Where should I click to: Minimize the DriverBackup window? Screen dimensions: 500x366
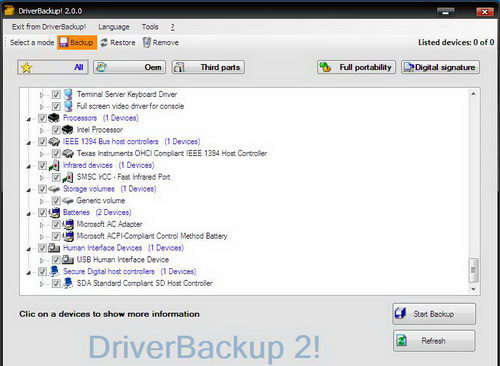click(x=446, y=12)
